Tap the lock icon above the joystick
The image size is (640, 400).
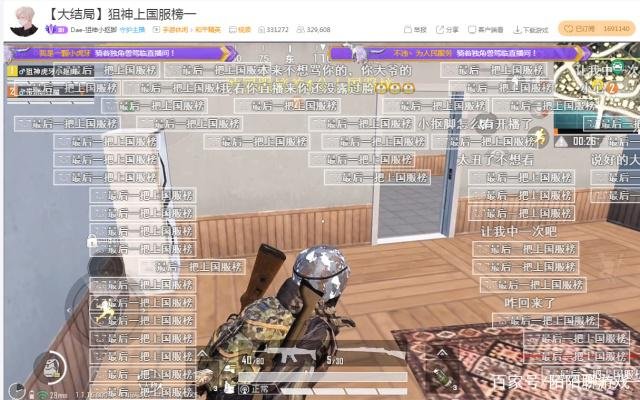92,241
